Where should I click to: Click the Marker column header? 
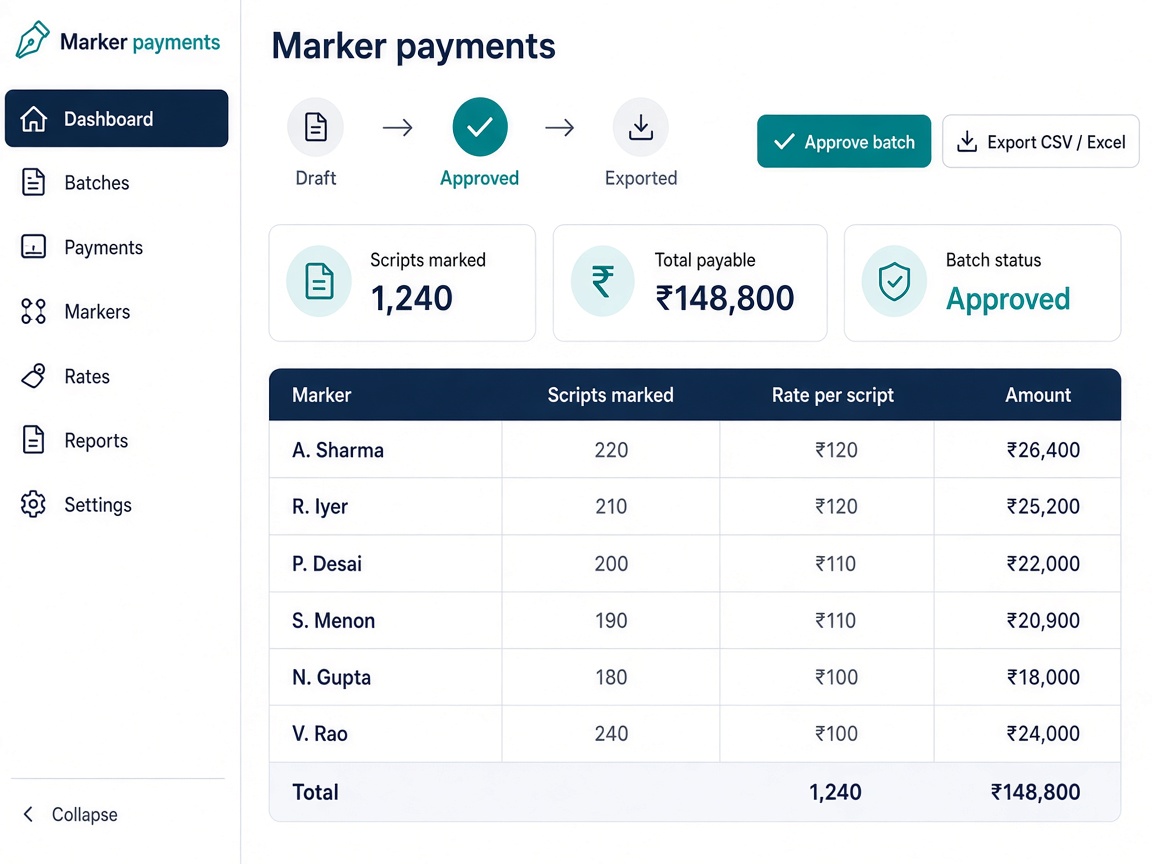[x=322, y=395]
